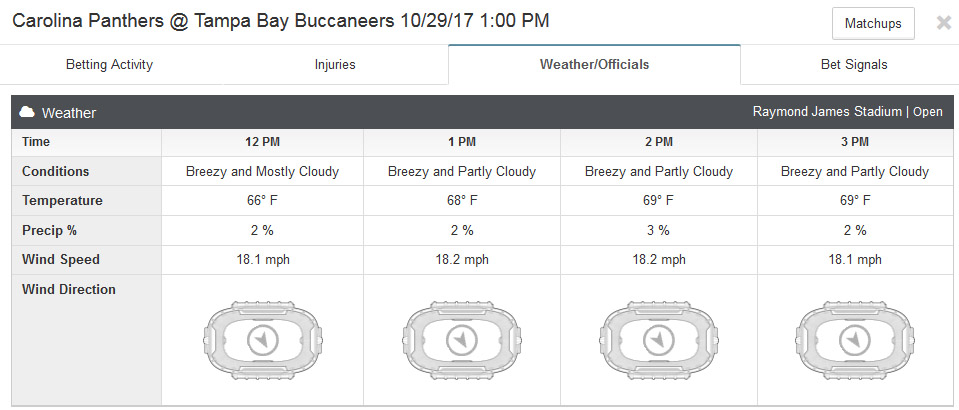The height and width of the screenshot is (410, 959).
Task: Click the 2 PM wind direction stadium icon
Action: pos(659,339)
